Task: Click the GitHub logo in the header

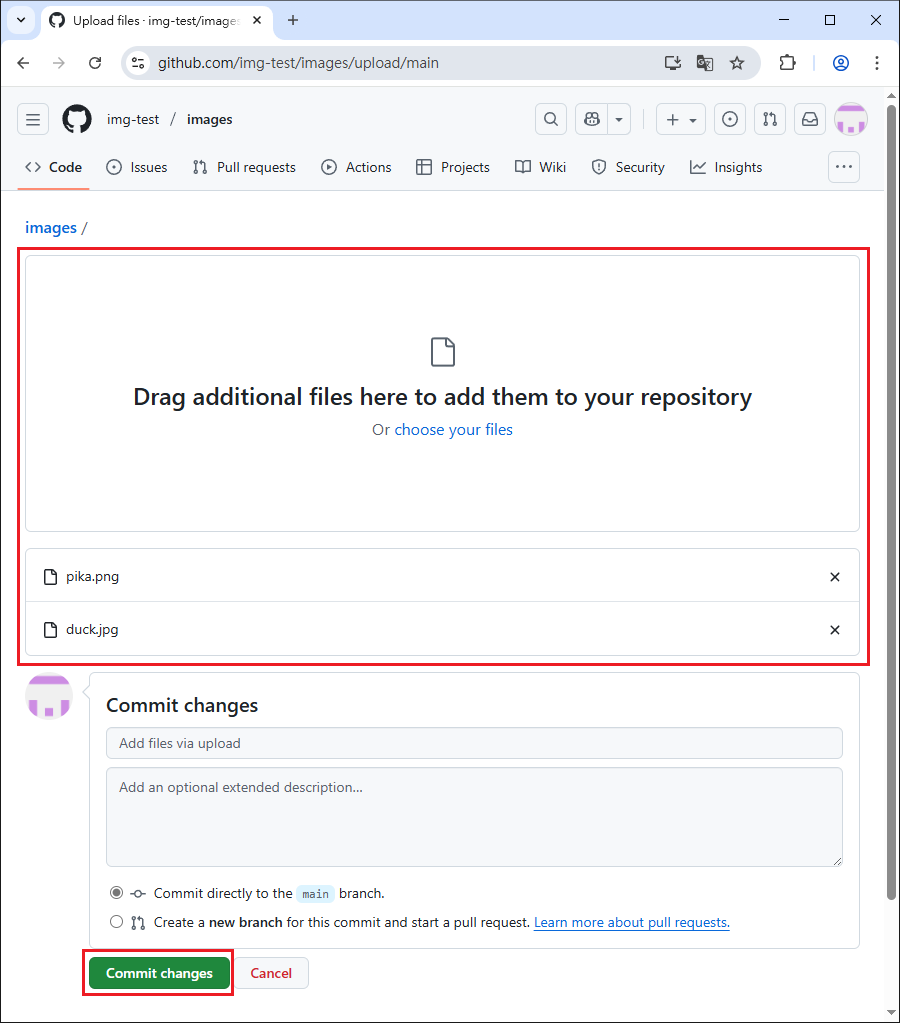Action: click(x=76, y=119)
